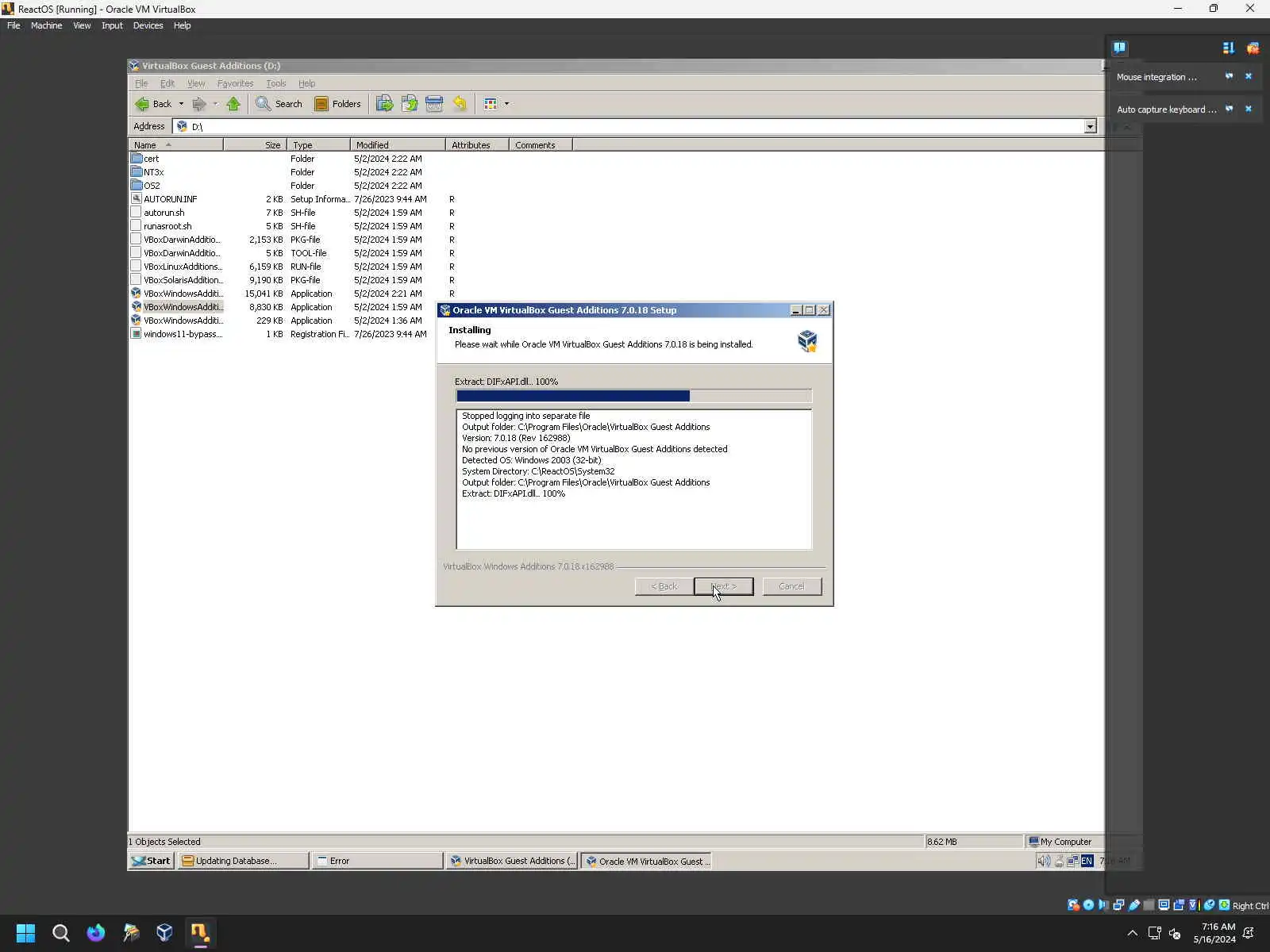Click the Mouse integration notification text

pyautogui.click(x=1156, y=77)
